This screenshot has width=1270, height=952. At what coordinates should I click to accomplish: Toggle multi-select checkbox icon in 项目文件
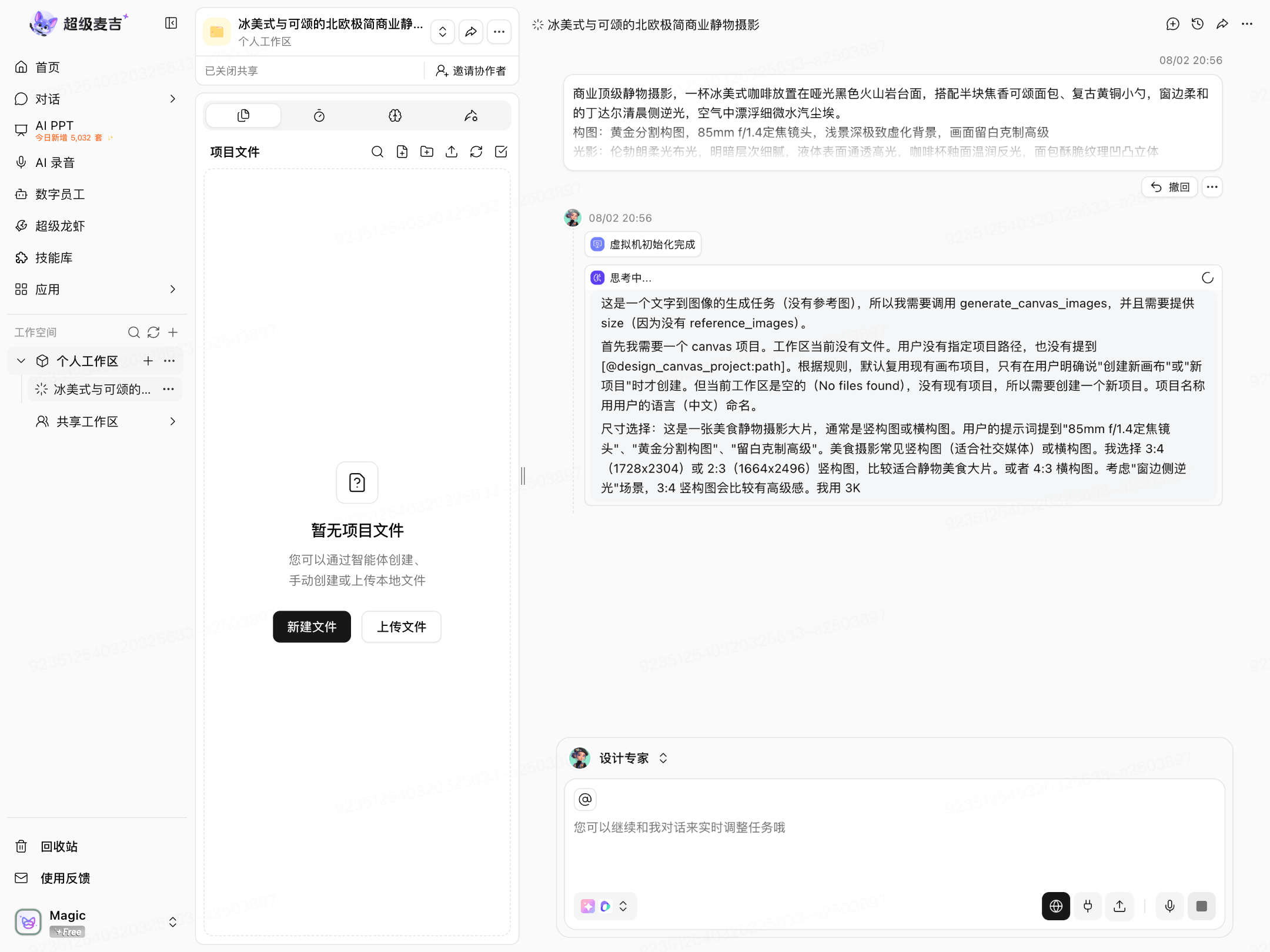tap(501, 152)
